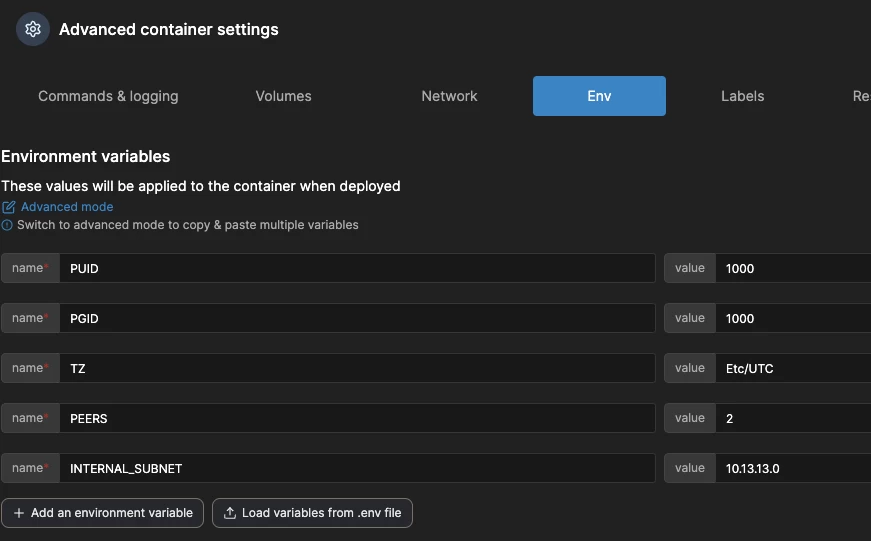Edit the 10.13.13.0 value field
Viewport: 871px width, 541px height.
(x=792, y=468)
